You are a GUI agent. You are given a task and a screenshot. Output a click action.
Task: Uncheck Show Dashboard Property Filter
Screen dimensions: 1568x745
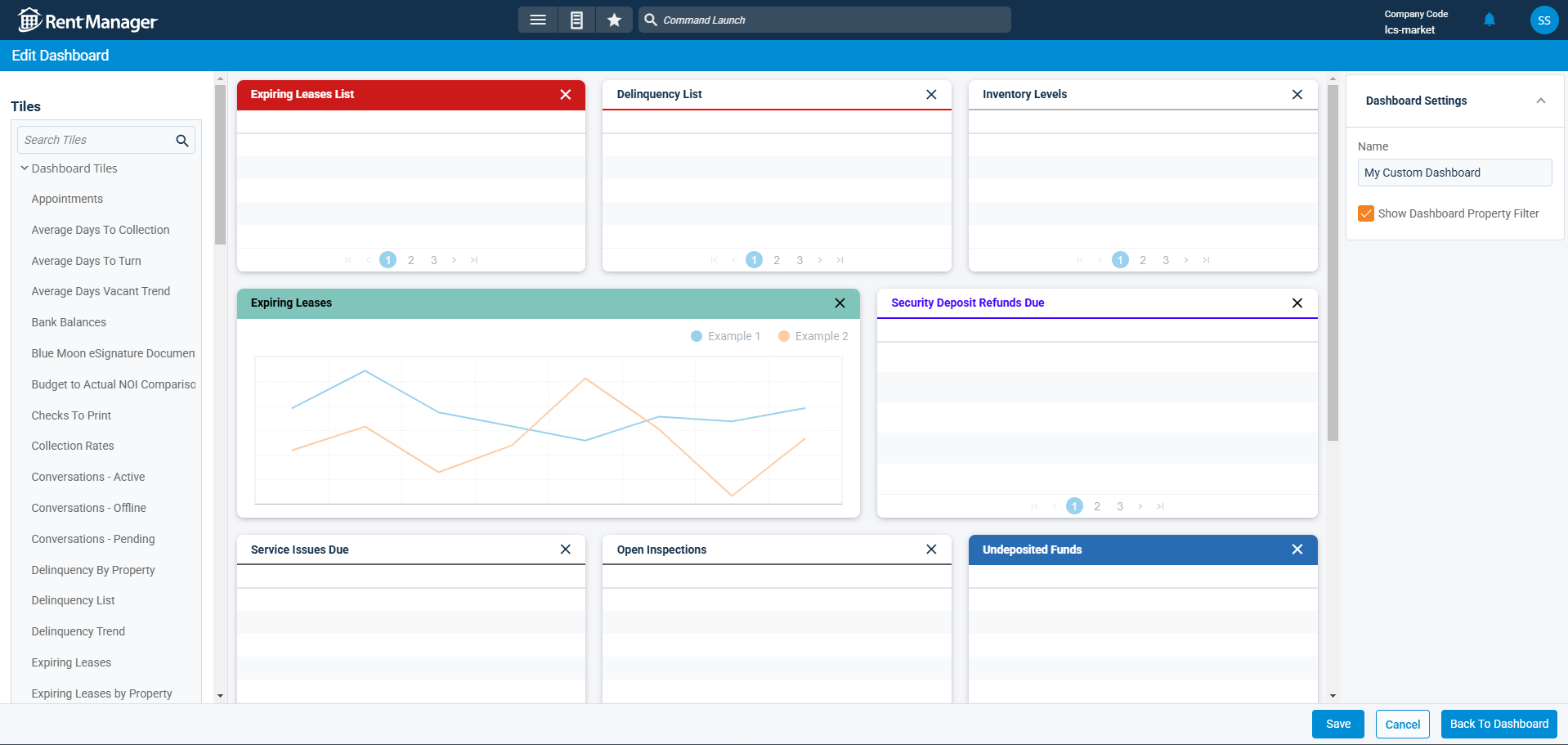[1365, 213]
